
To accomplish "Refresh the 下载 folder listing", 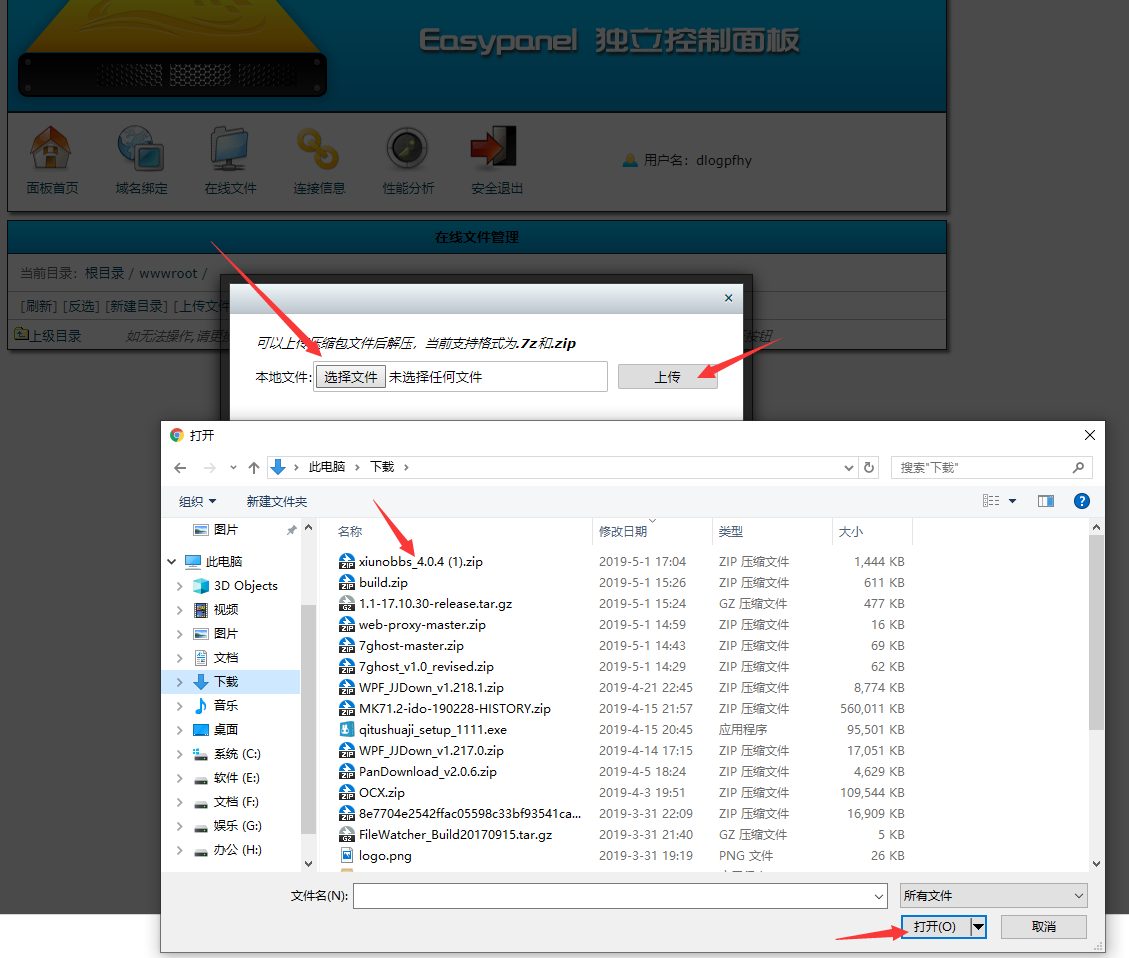I will pyautogui.click(x=869, y=468).
